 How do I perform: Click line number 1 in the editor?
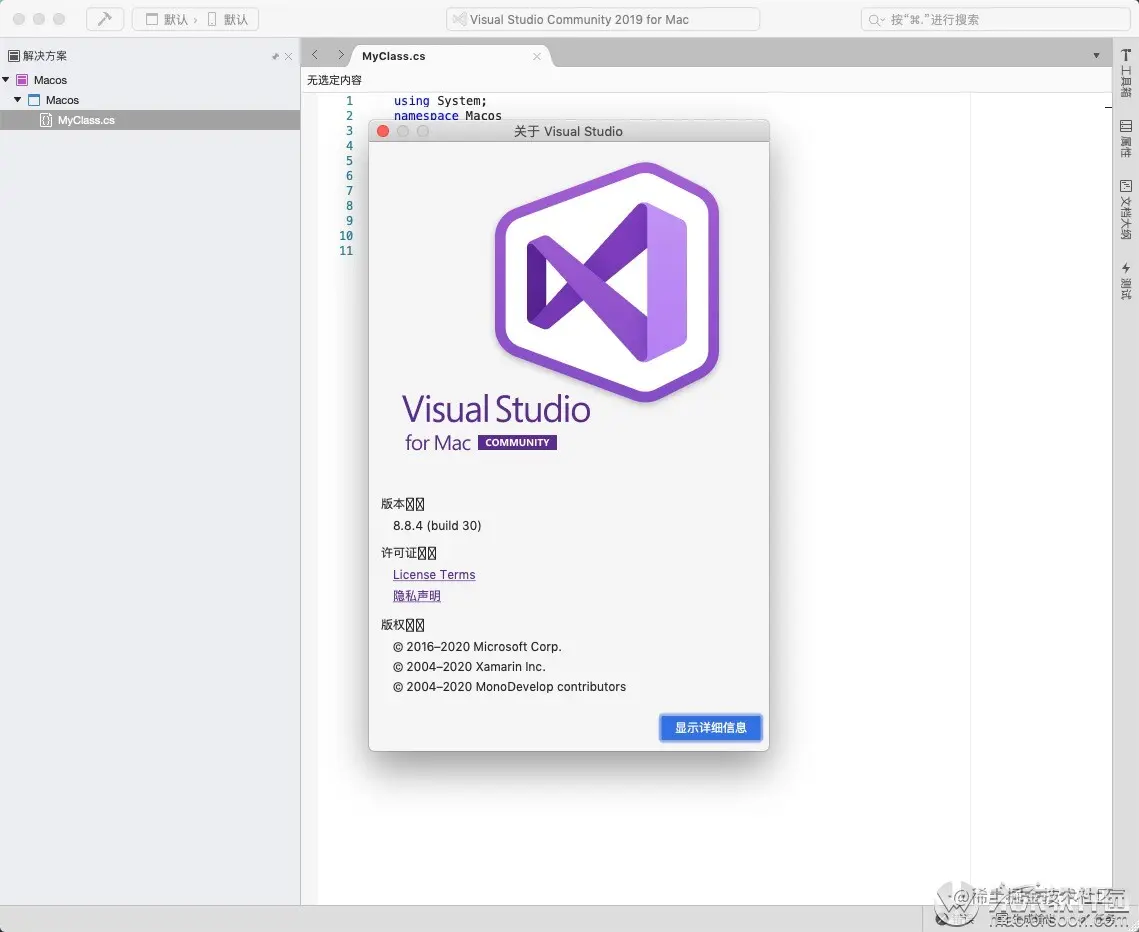tap(349, 101)
